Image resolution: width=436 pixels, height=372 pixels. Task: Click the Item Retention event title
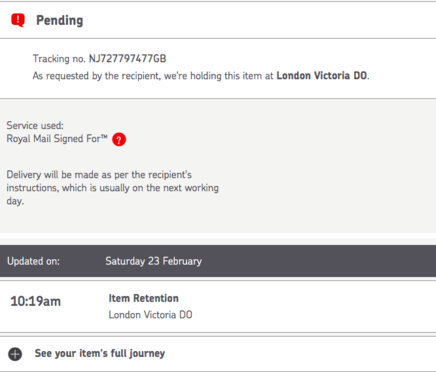(x=143, y=298)
